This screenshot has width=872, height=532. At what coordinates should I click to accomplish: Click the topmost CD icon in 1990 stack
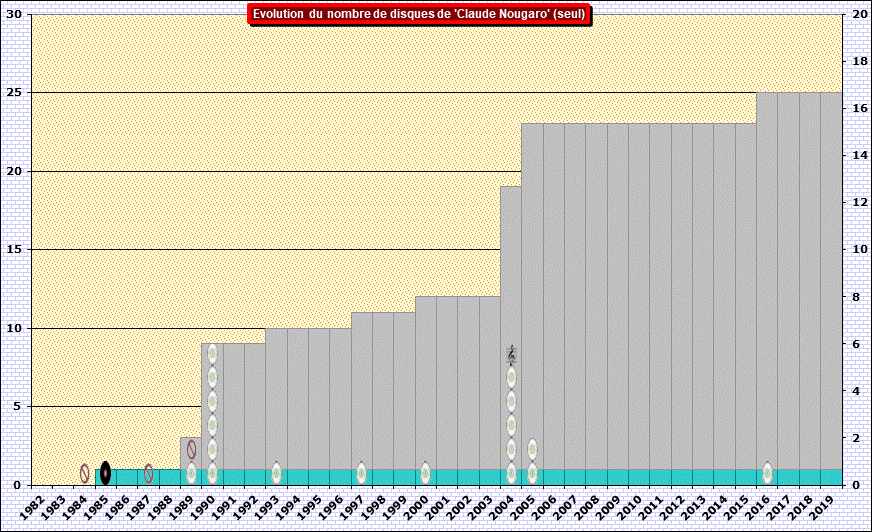click(212, 354)
